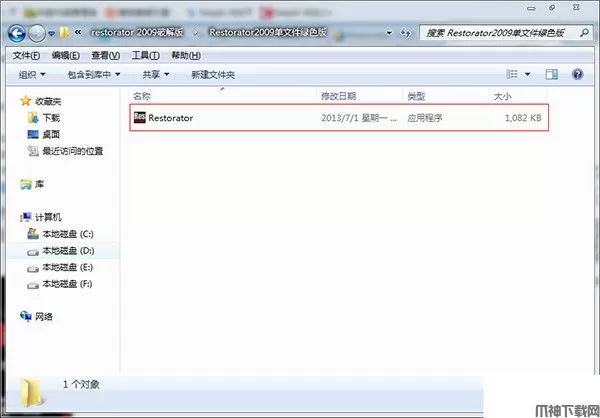The height and width of the screenshot is (418, 600).
Task: Click the date '2013/7/1 星期一' cell
Action: pos(359,118)
